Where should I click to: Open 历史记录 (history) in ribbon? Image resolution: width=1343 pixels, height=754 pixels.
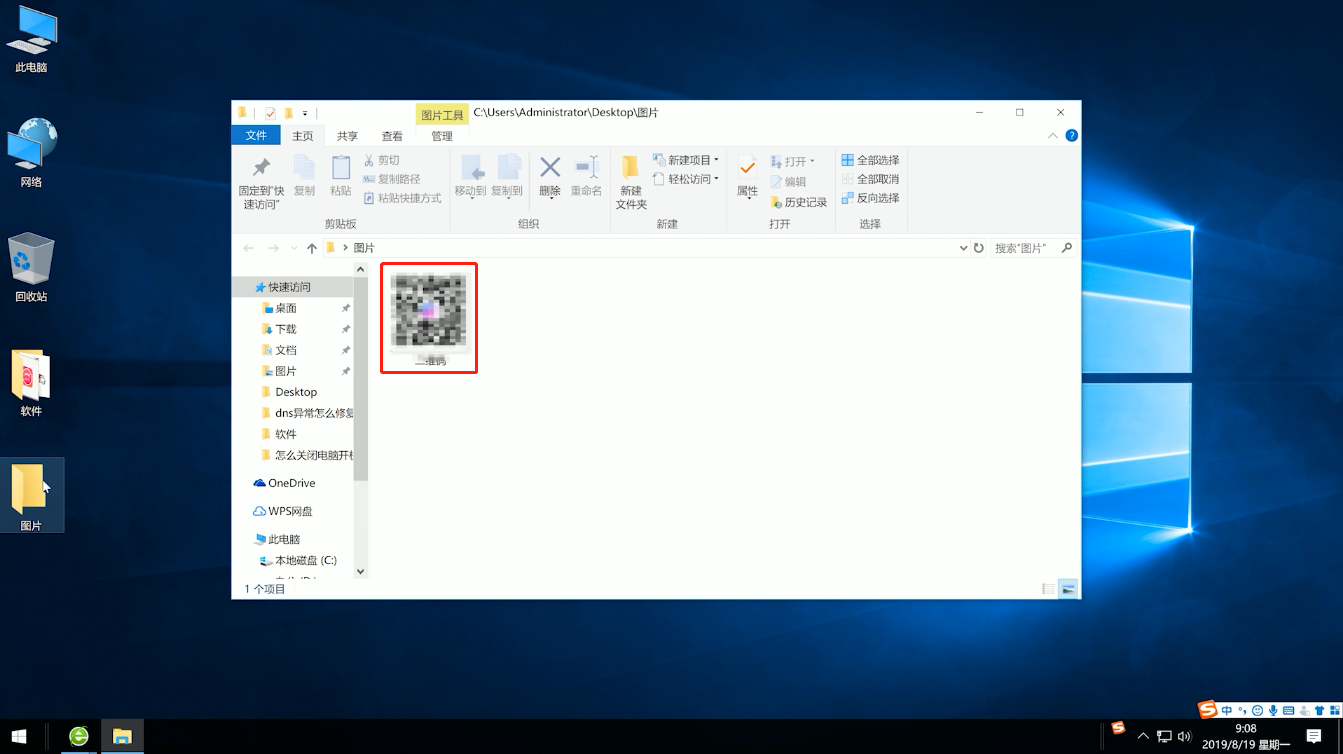tap(798, 202)
